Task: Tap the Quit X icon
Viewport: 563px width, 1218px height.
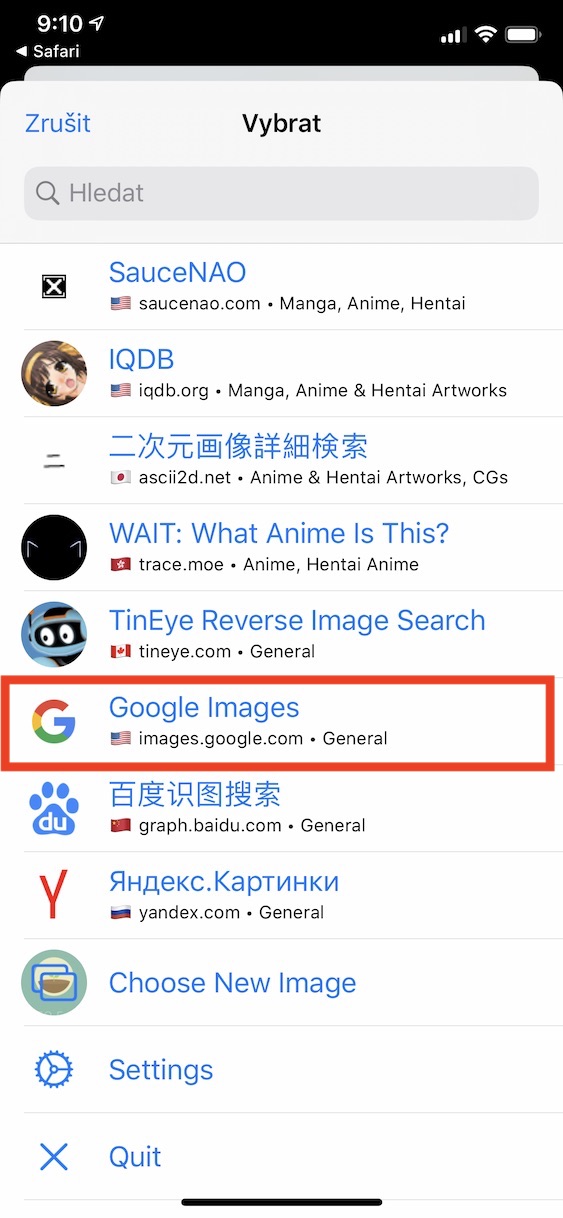Action: click(x=54, y=1156)
